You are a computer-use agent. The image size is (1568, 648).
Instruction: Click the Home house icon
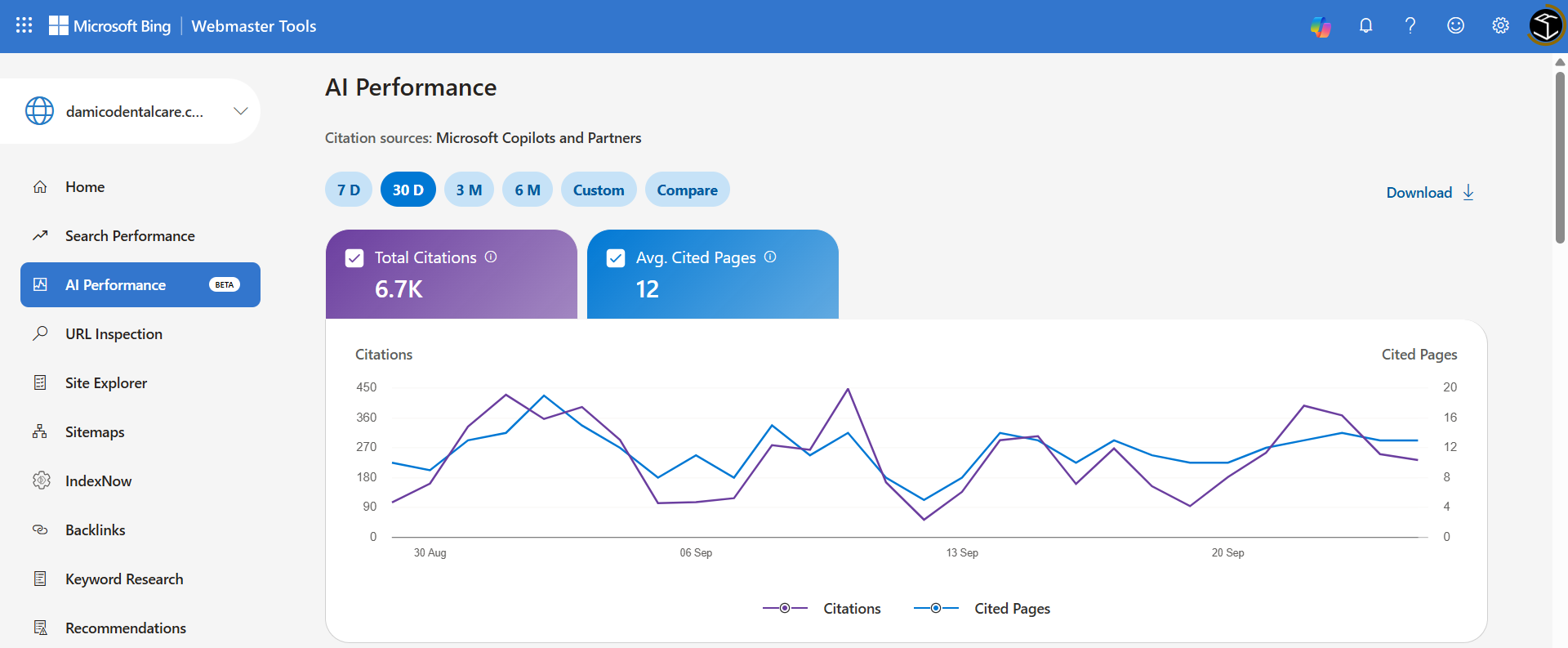tap(40, 187)
